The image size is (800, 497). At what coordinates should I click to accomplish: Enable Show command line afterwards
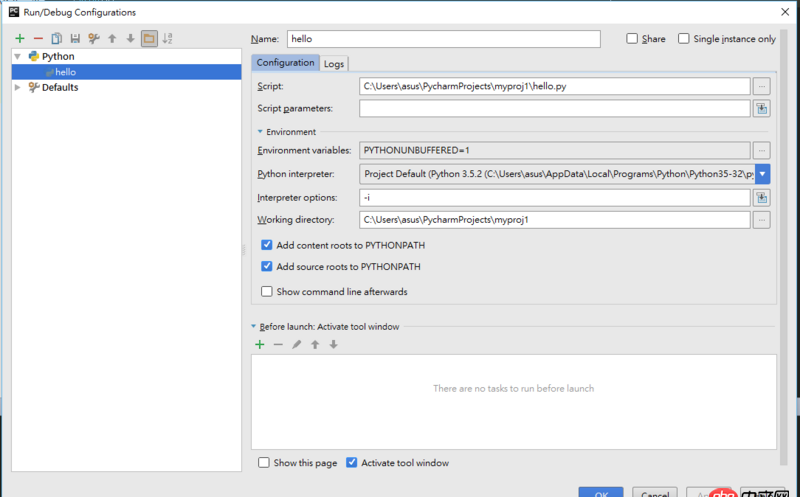point(266,291)
